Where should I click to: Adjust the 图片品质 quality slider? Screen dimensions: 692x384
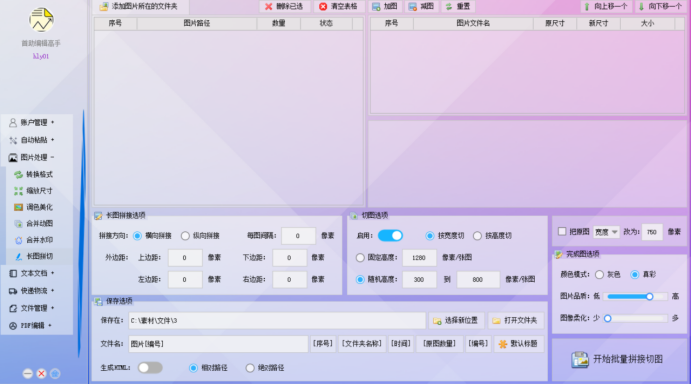637,297
